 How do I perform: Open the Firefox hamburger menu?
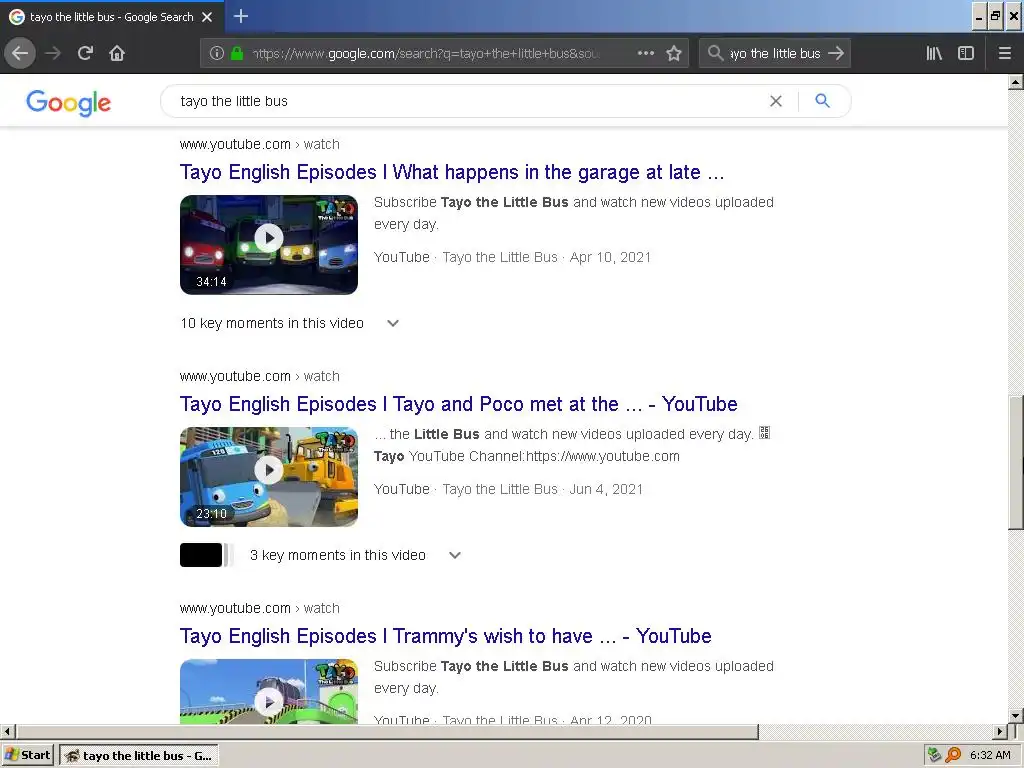(1005, 53)
